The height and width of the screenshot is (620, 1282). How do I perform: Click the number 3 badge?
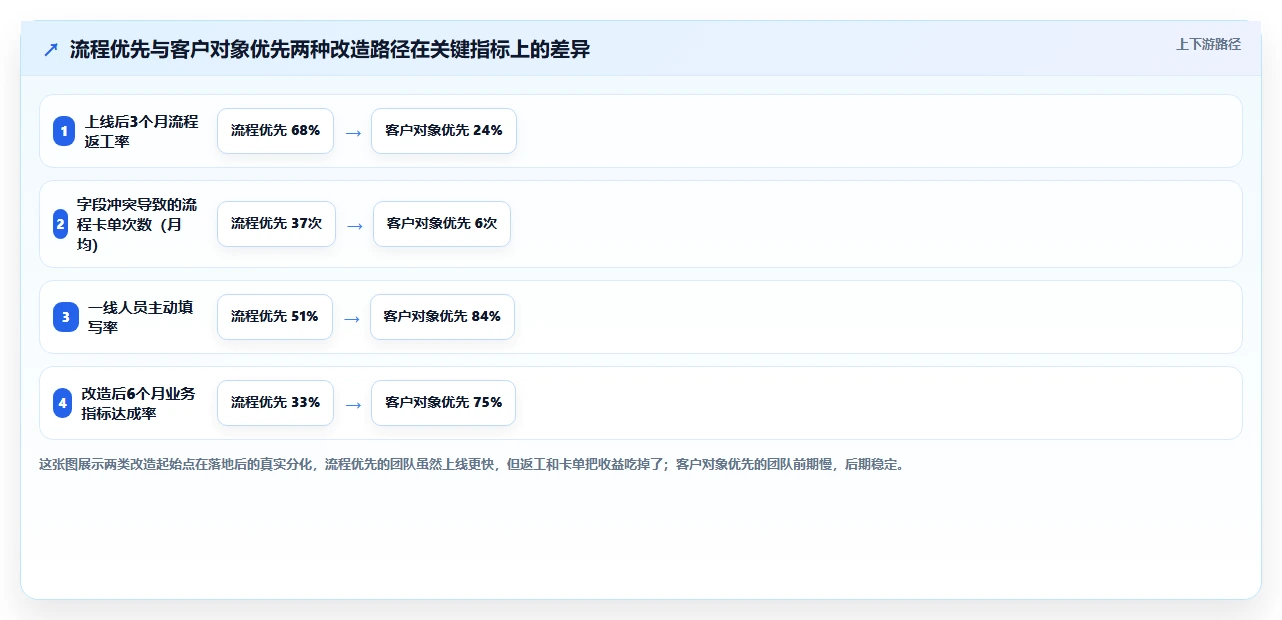(65, 317)
